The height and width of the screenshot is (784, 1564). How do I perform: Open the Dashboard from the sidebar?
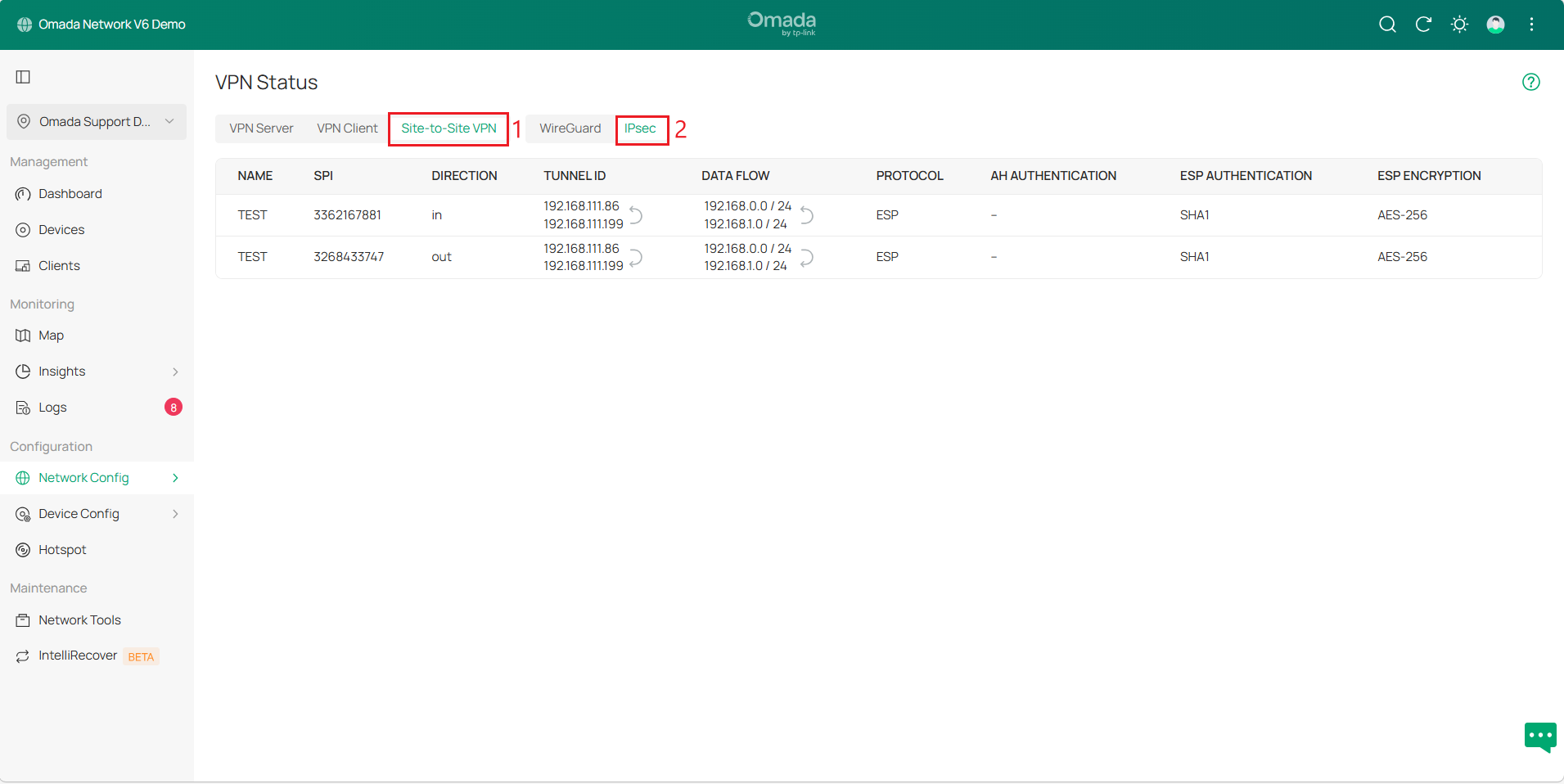click(70, 193)
